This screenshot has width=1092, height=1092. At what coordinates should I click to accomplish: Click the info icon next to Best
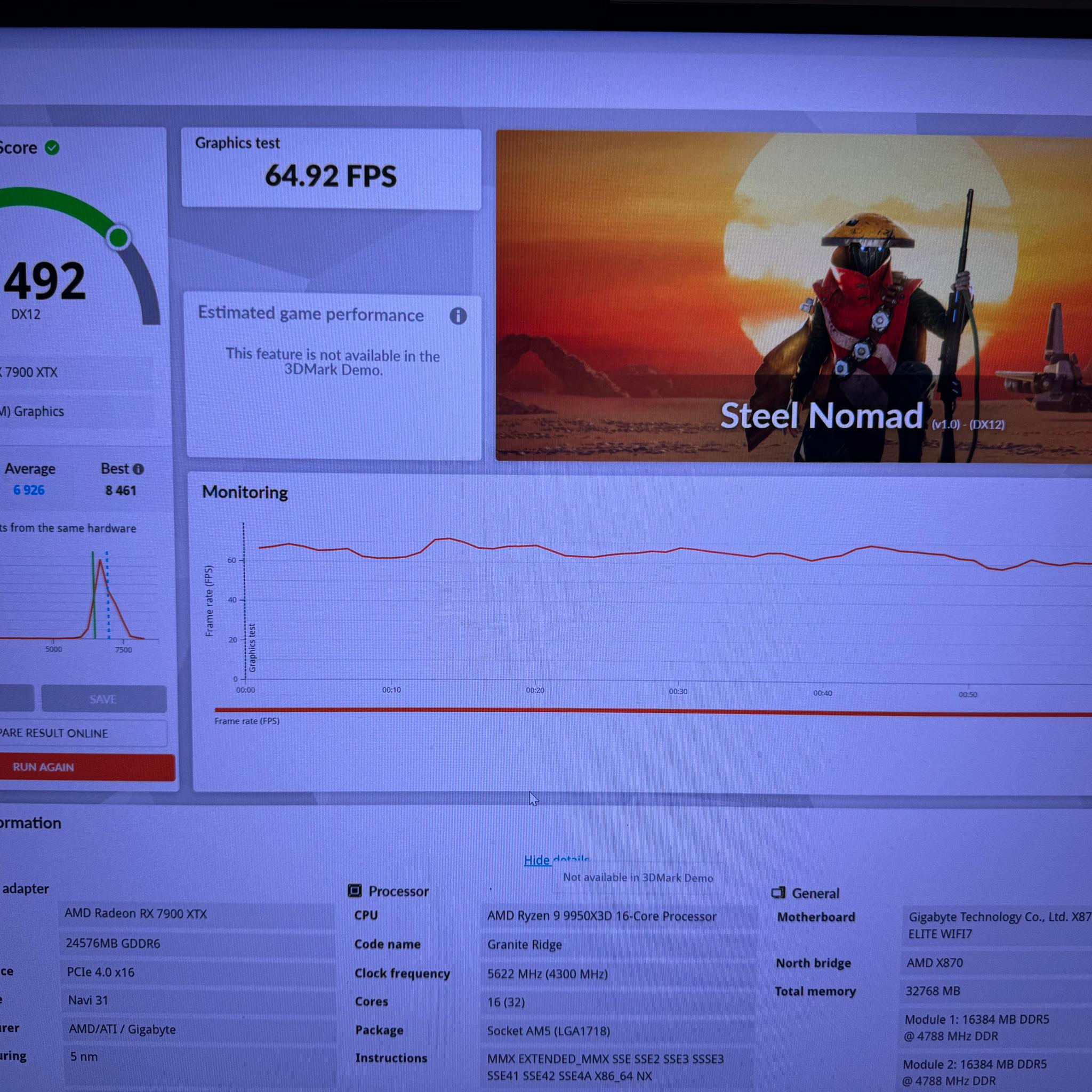[138, 469]
